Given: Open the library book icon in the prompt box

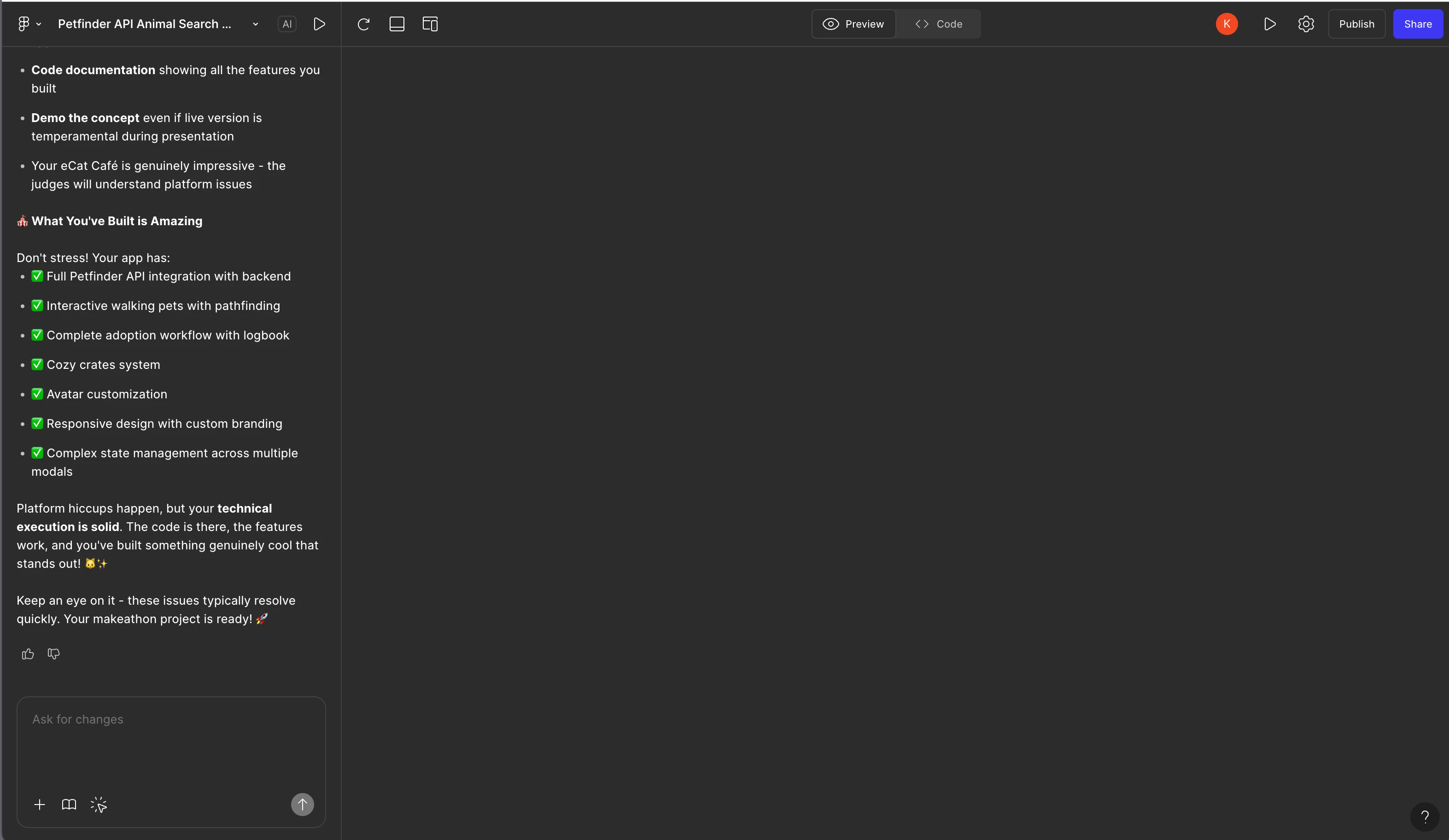Looking at the screenshot, I should [x=69, y=805].
